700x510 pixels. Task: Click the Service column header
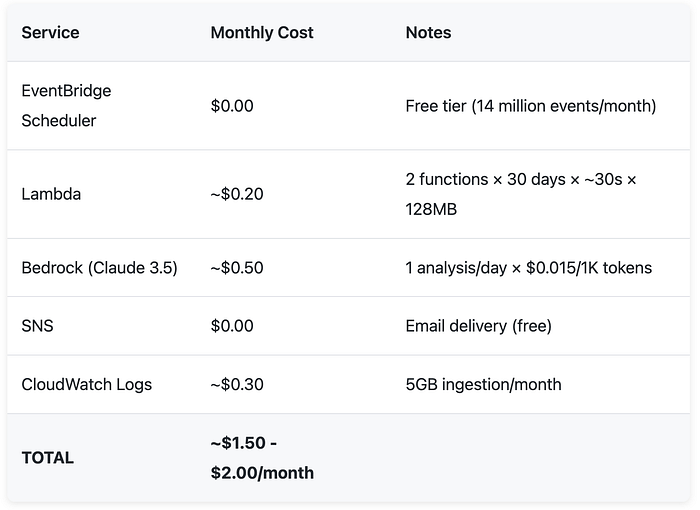(x=50, y=33)
